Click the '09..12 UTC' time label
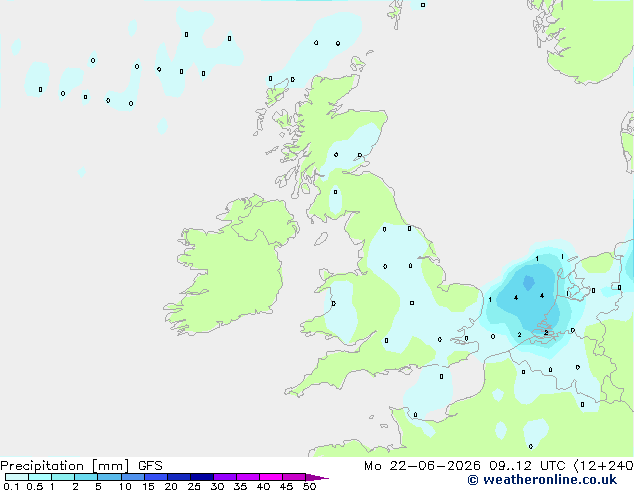Screen dimensions: 634x490 click(x=527, y=466)
